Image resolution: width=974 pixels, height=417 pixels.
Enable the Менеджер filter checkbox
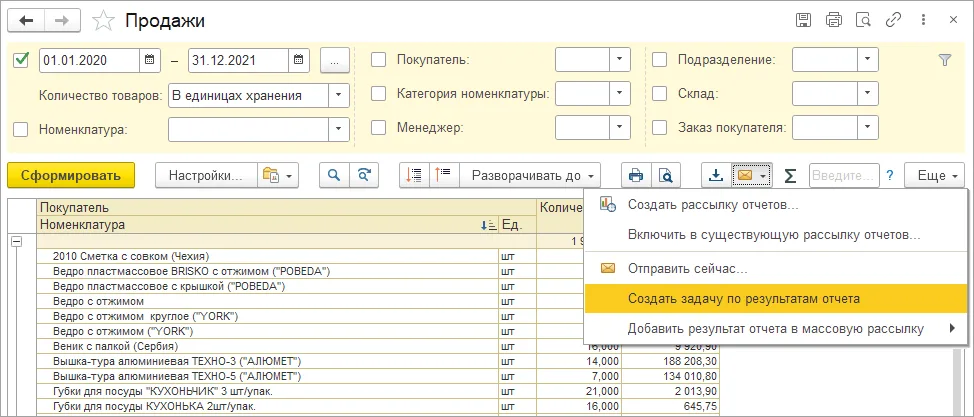378,129
